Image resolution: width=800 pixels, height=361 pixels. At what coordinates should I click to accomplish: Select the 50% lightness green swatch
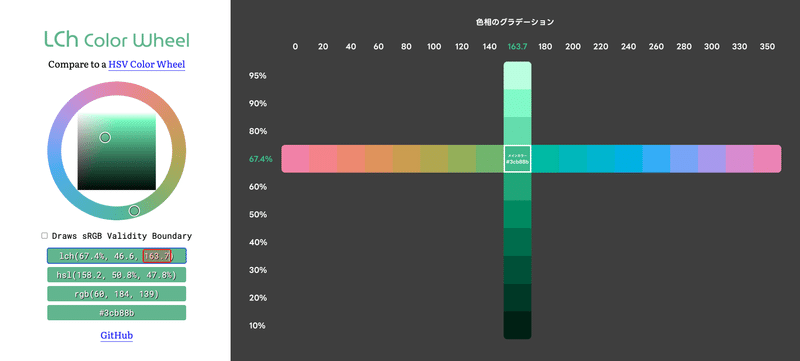[x=517, y=214]
